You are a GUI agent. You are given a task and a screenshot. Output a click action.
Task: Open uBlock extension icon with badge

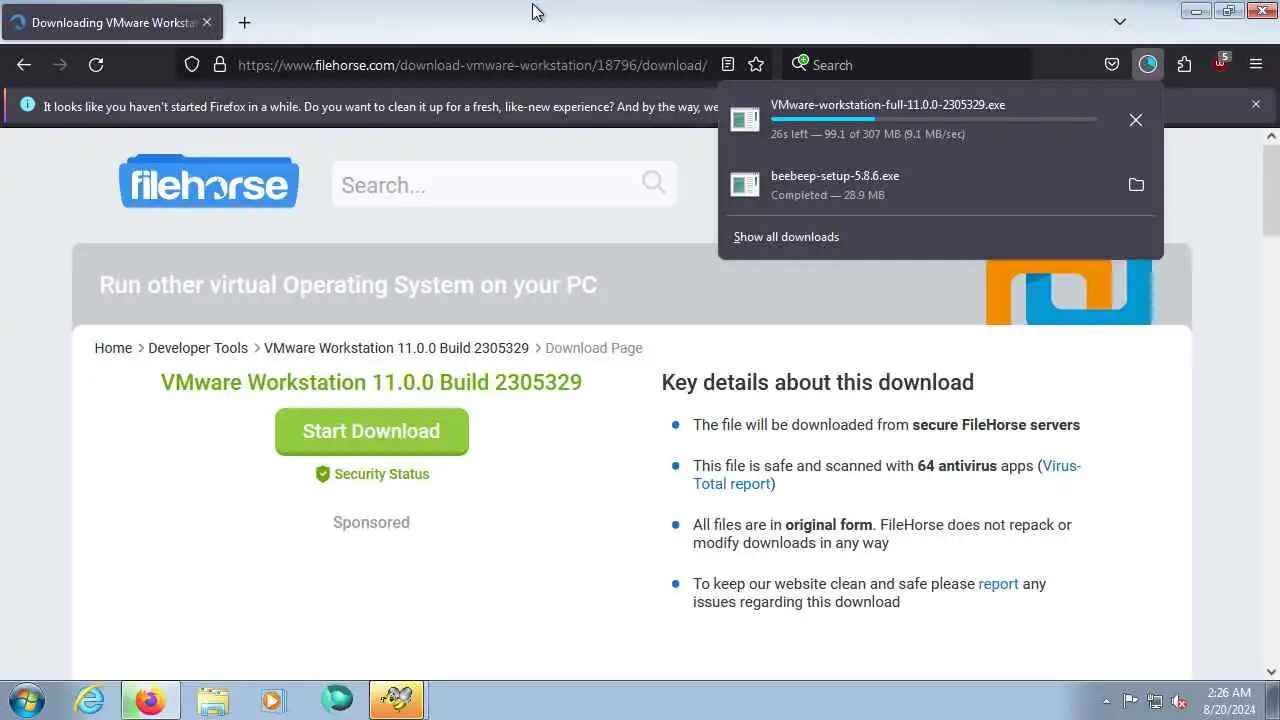click(1220, 64)
